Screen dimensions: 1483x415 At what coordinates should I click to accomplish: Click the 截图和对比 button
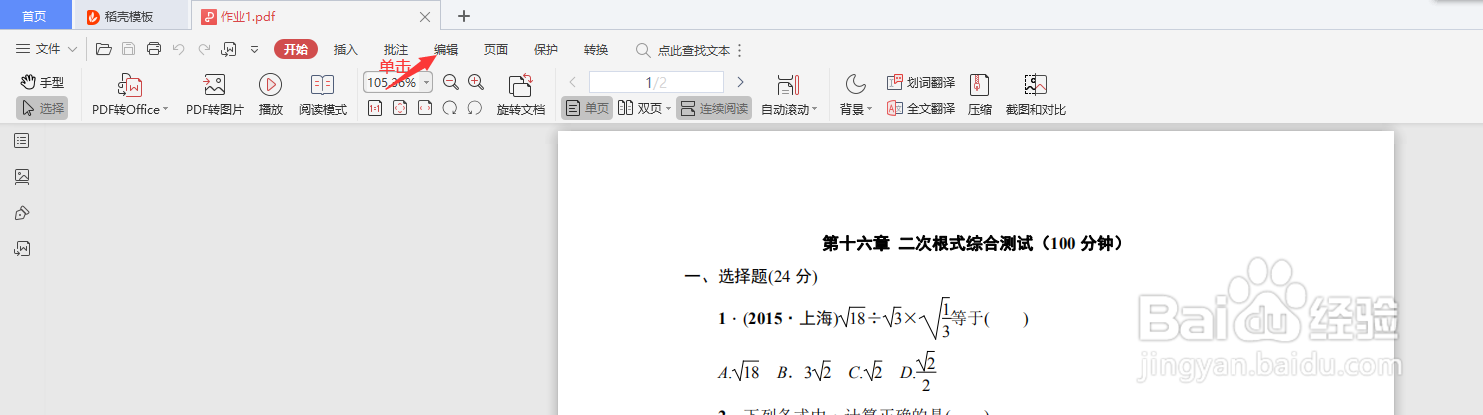coord(1036,95)
